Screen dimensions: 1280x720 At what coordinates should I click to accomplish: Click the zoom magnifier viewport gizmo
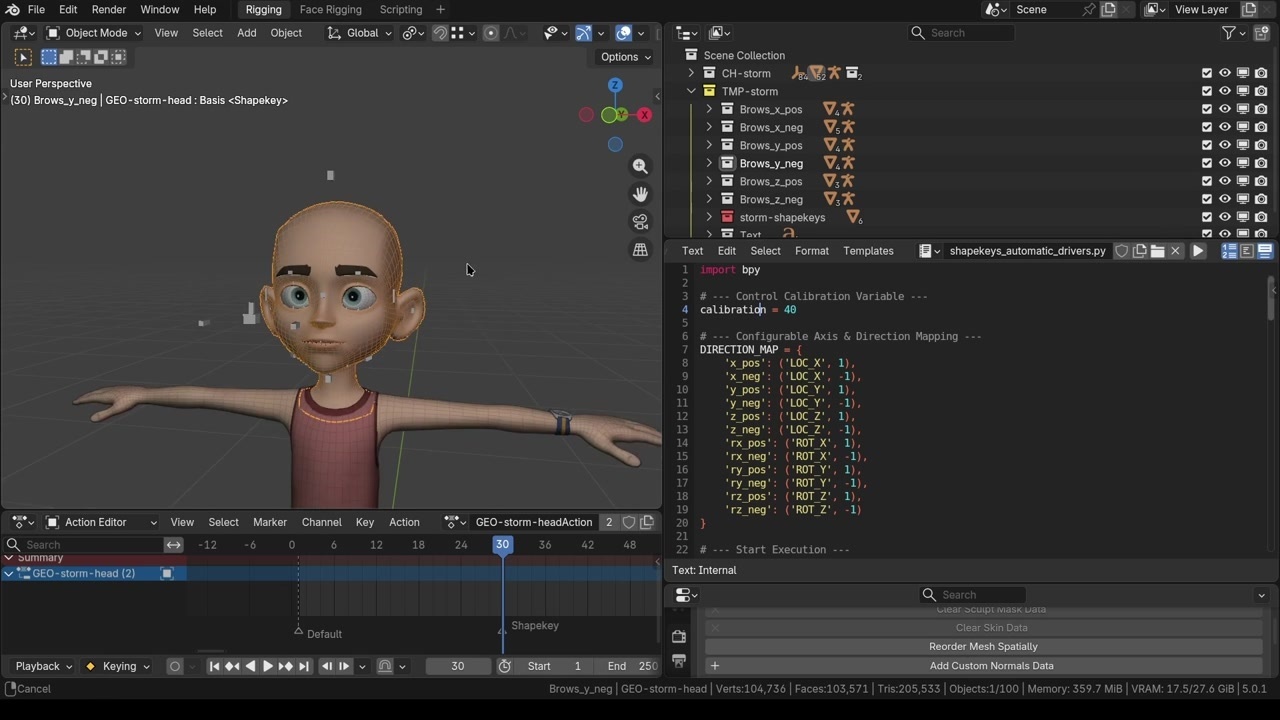point(640,166)
